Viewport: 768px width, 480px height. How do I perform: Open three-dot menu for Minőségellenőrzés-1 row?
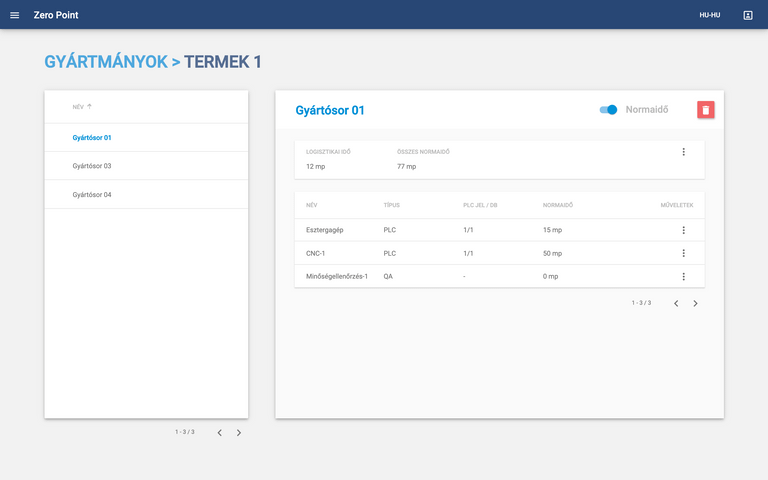tap(683, 276)
